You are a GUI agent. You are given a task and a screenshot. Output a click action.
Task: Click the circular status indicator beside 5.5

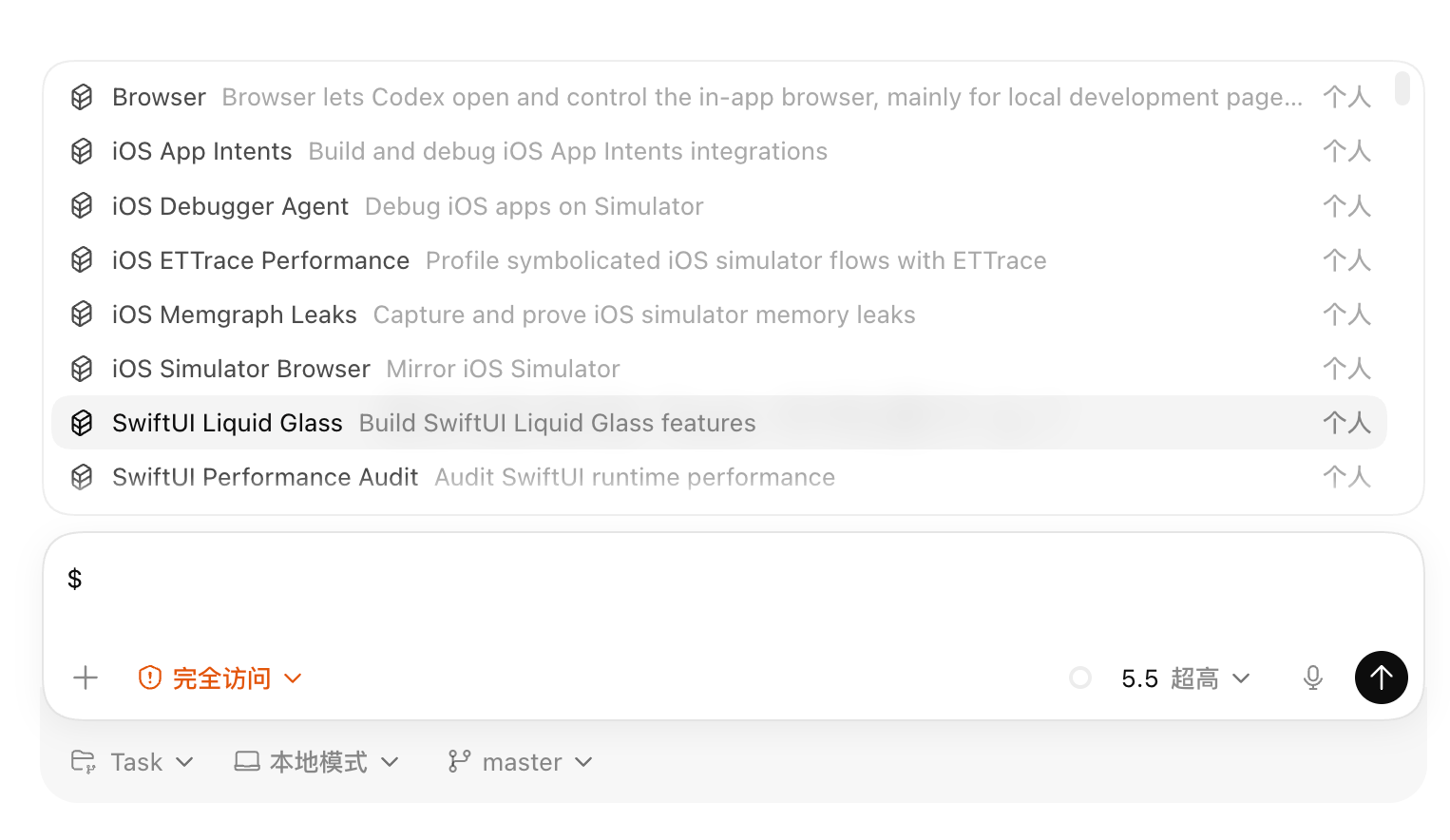pyautogui.click(x=1080, y=678)
